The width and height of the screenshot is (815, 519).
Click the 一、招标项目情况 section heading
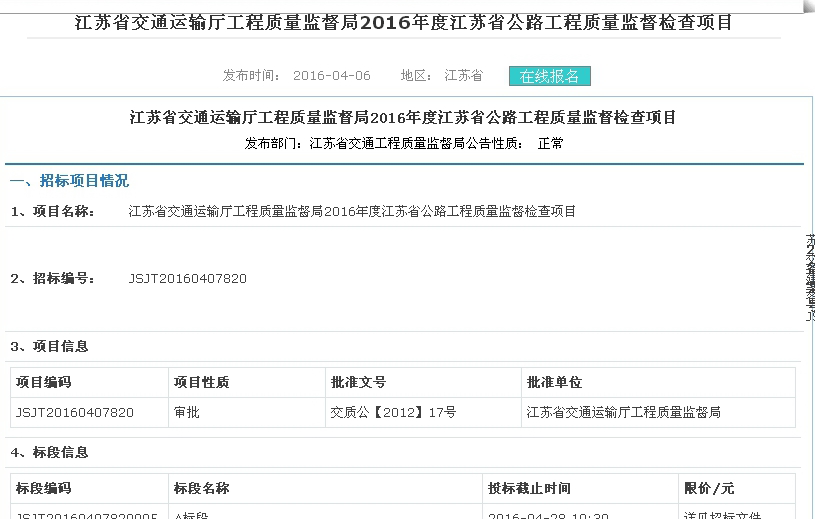pyautogui.click(x=69, y=181)
